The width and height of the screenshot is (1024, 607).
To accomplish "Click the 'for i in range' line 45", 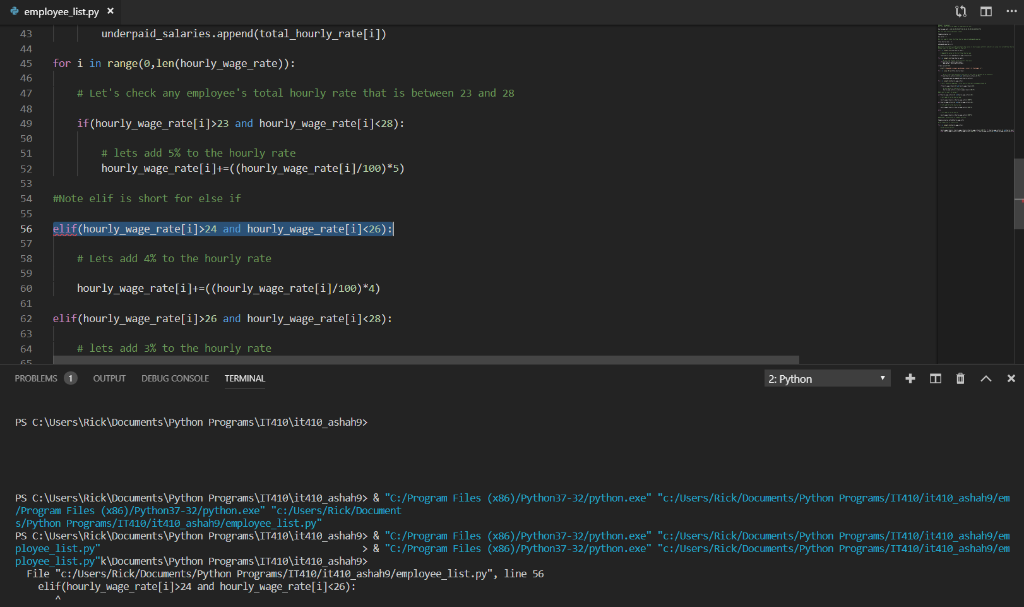I will click(x=174, y=63).
